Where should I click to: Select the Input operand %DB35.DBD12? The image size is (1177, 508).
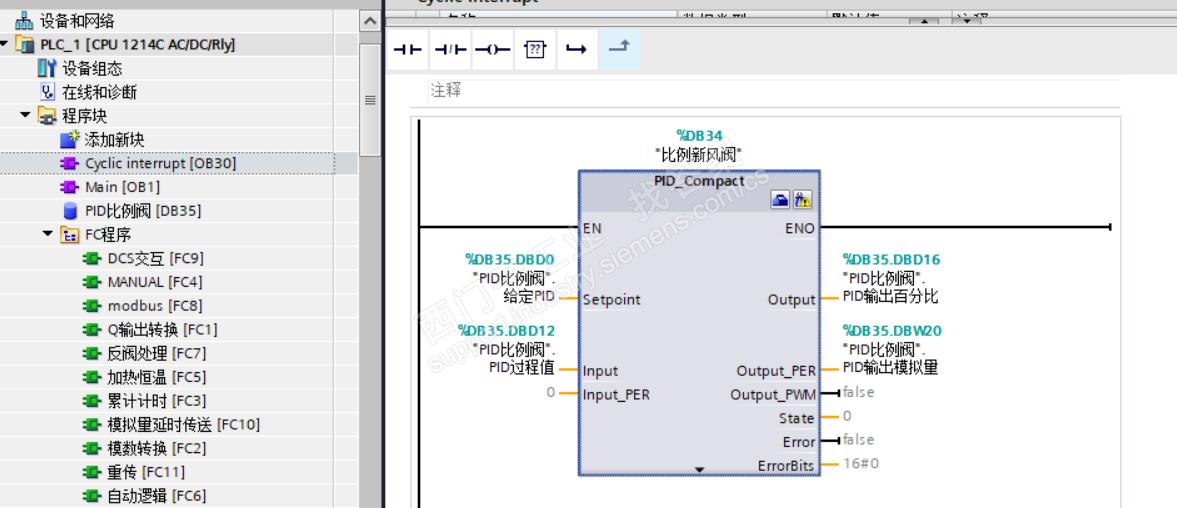506,331
